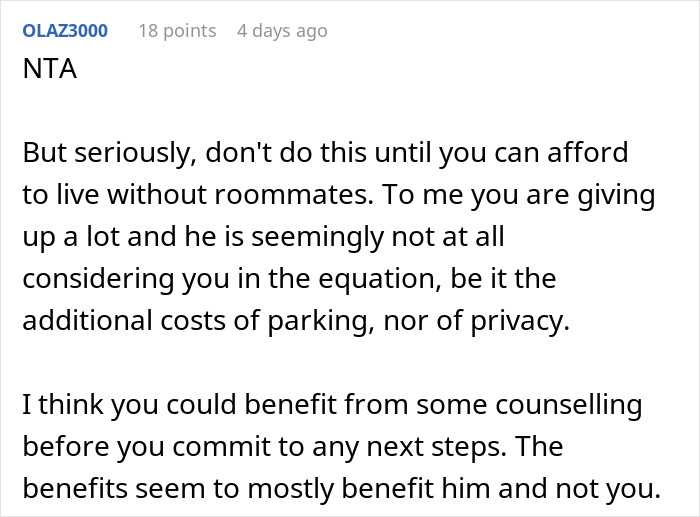Click the last line 'benefits seem to mostly benefit him'
This screenshot has height=517, width=700.
point(342,489)
